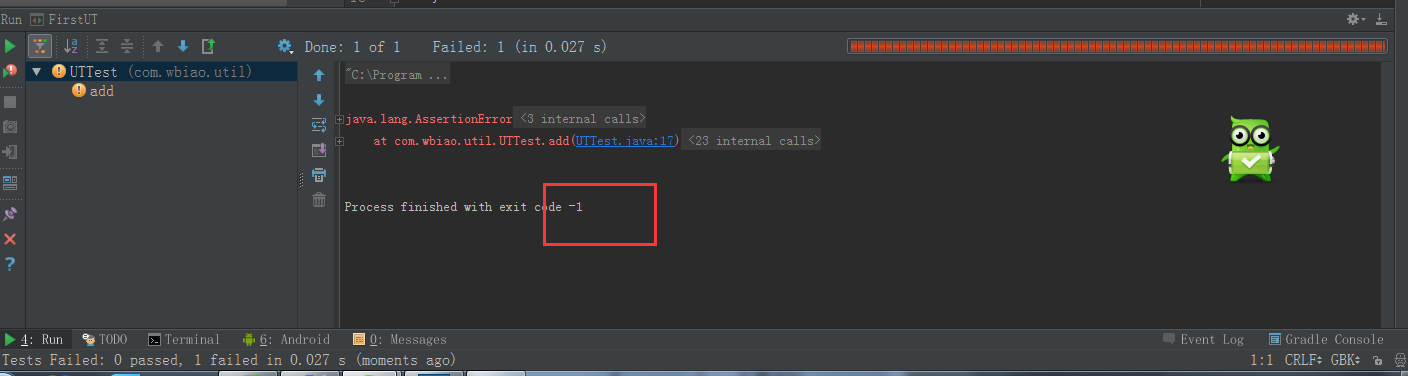Viewport: 1408px width, 376px height.
Task: Open Run tool window gear menu
Action: click(x=1356, y=19)
